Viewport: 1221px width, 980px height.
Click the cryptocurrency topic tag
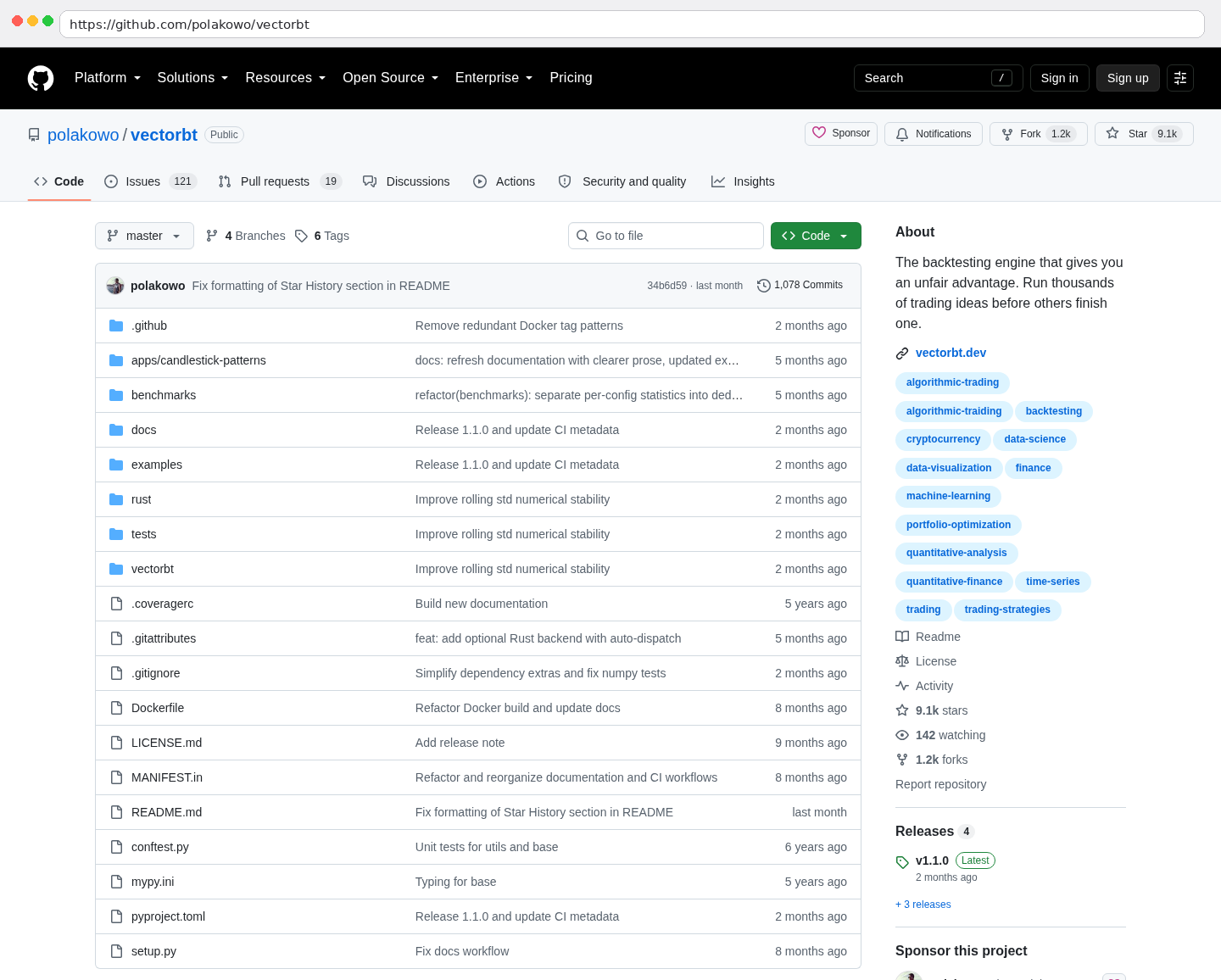[943, 439]
